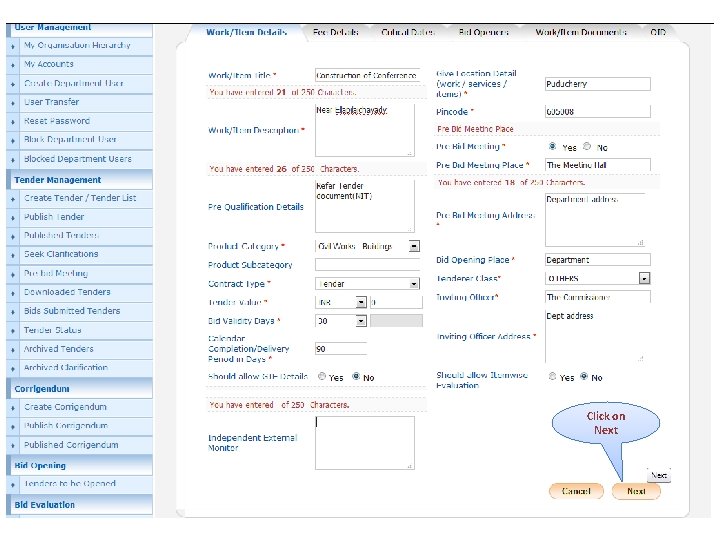Switch to Bid Openers tab
Image resolution: width=720 pixels, height=540 pixels.
click(484, 32)
